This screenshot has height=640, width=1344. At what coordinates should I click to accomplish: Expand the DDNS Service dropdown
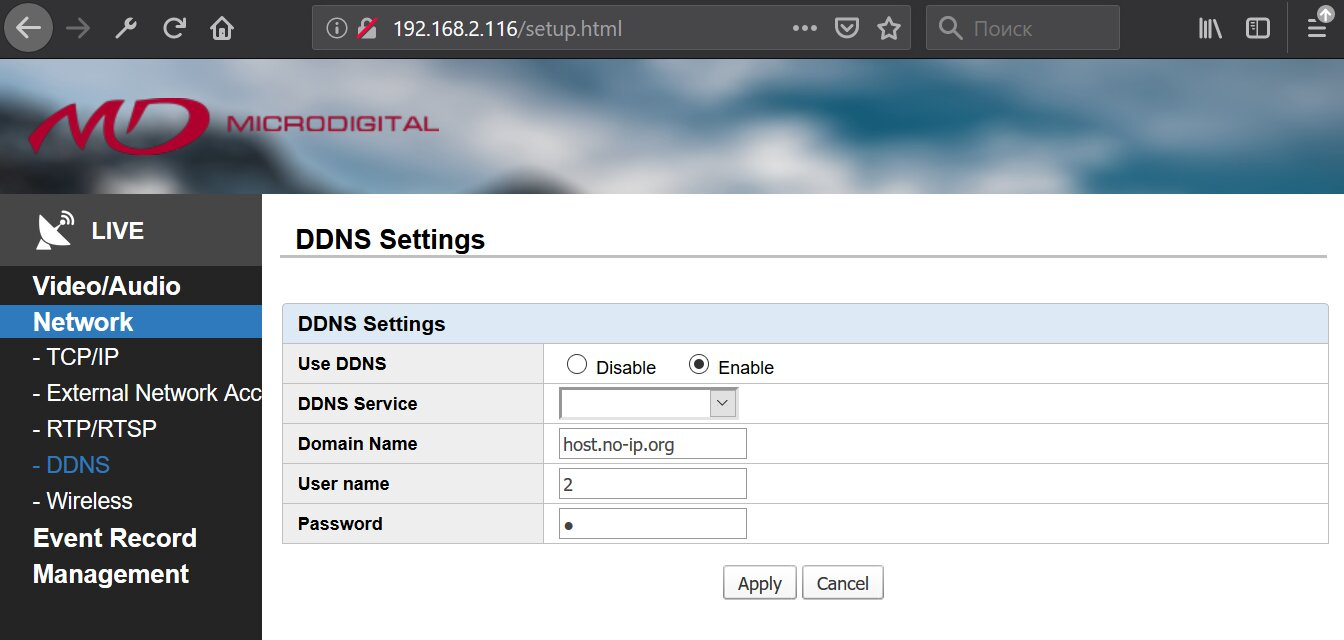coord(649,403)
